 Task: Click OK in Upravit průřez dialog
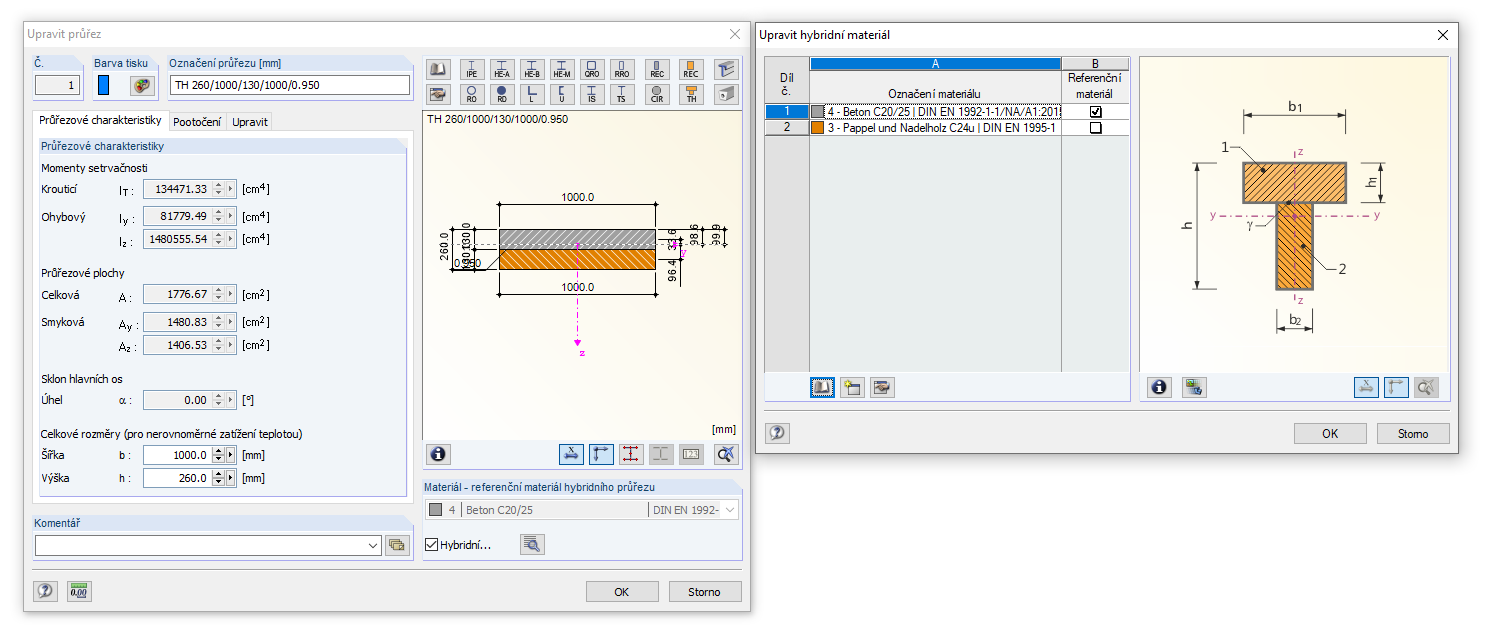[622, 592]
